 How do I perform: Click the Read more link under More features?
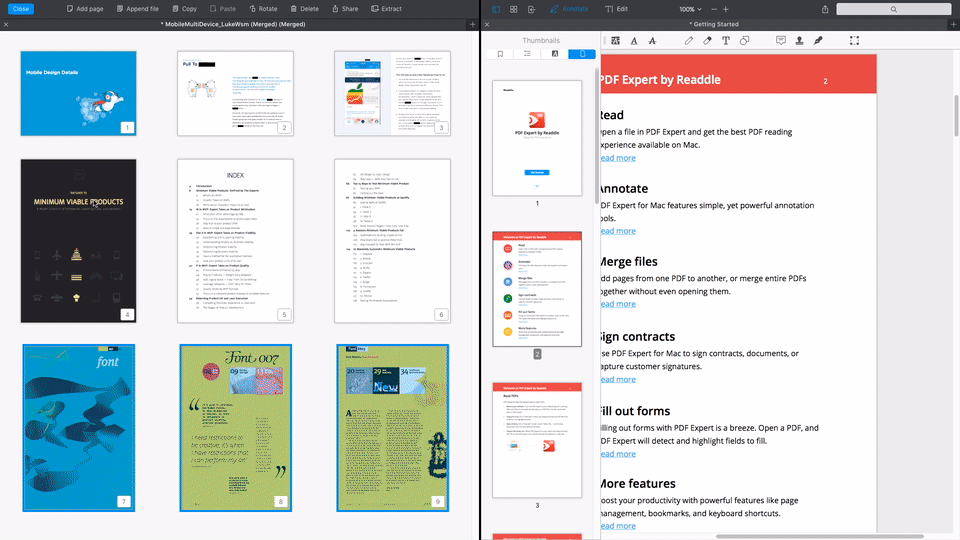click(618, 526)
